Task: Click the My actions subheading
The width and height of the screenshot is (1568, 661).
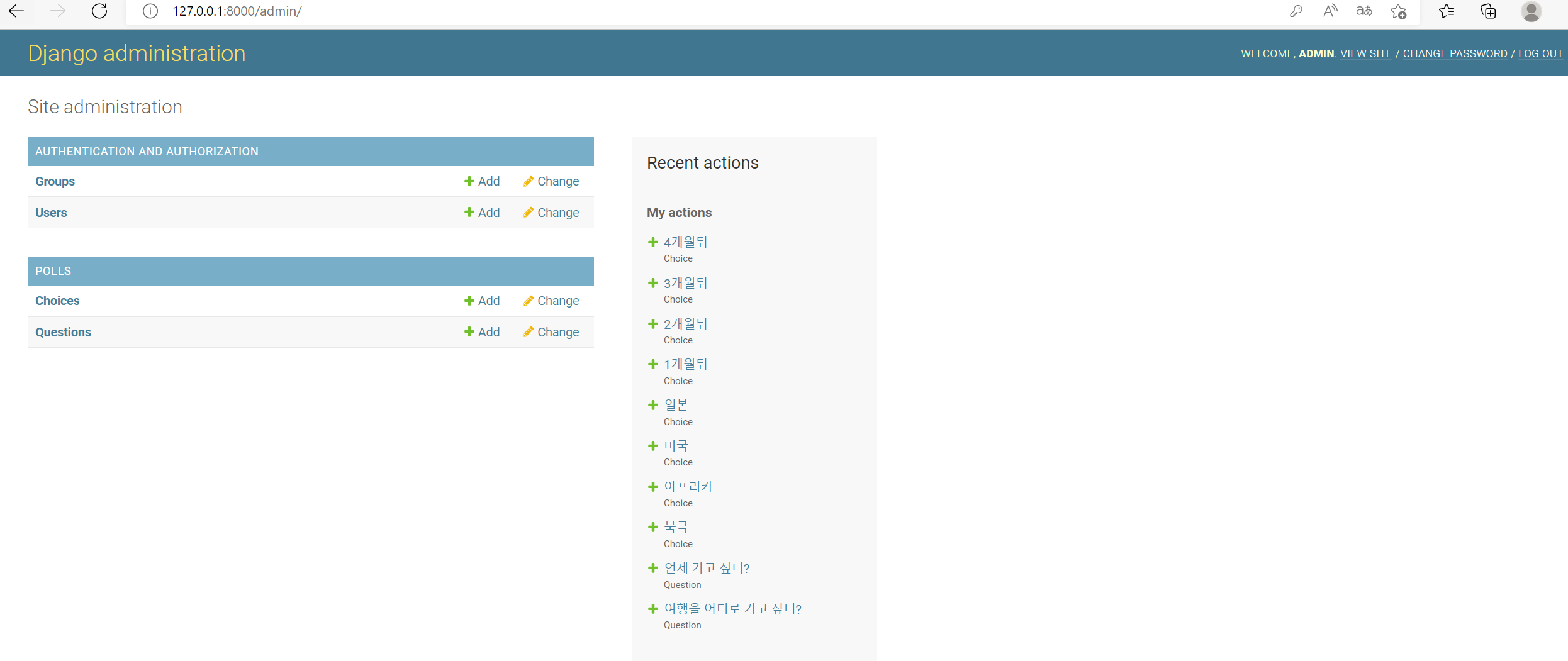Action: (x=679, y=213)
